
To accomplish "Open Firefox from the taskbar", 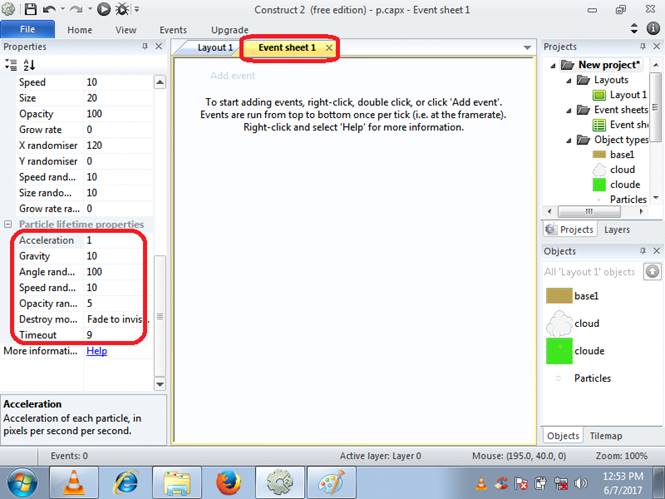I will (x=228, y=482).
